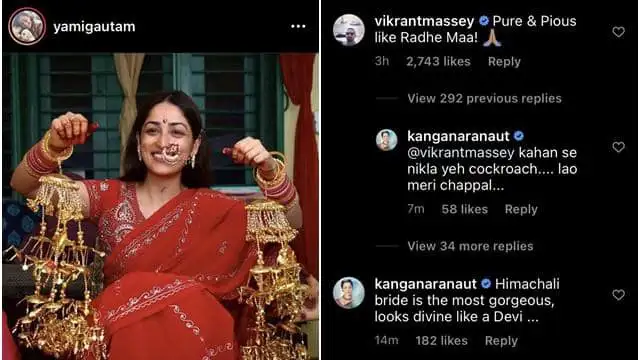Open the vikrantmassey username on top comment
This screenshot has height=360, width=640.
pyautogui.click(x=424, y=21)
